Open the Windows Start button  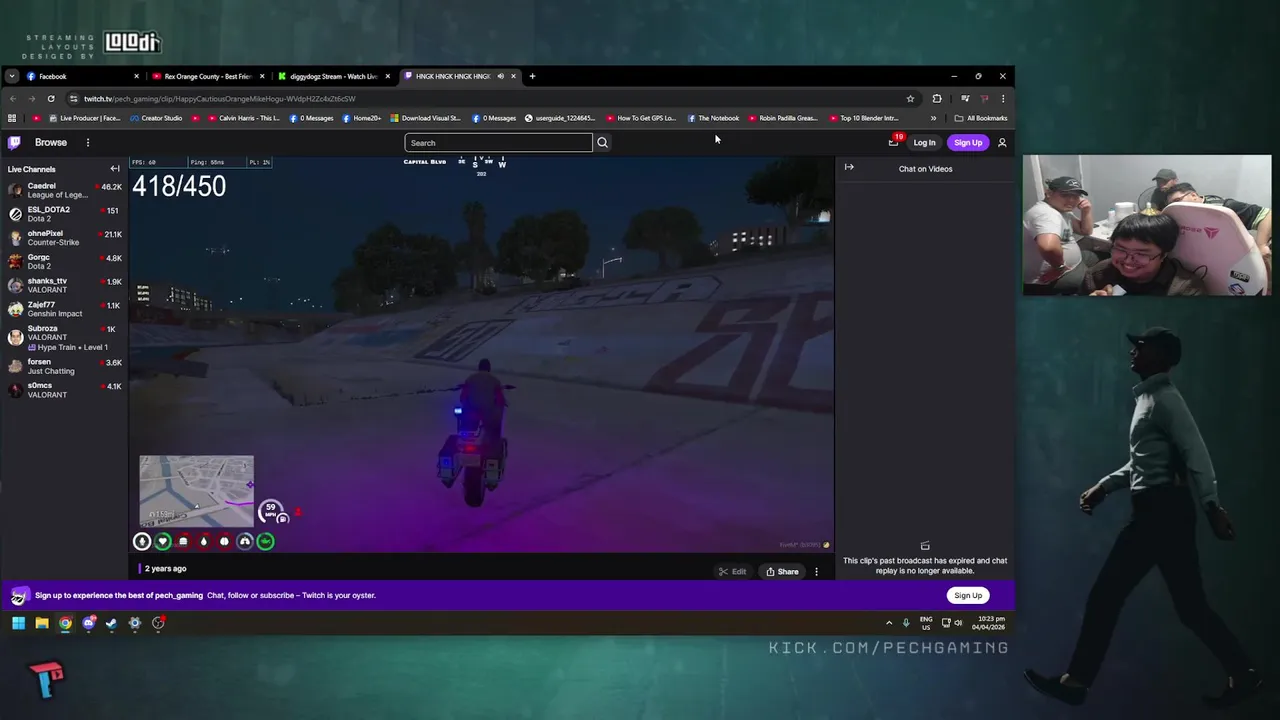[x=18, y=623]
